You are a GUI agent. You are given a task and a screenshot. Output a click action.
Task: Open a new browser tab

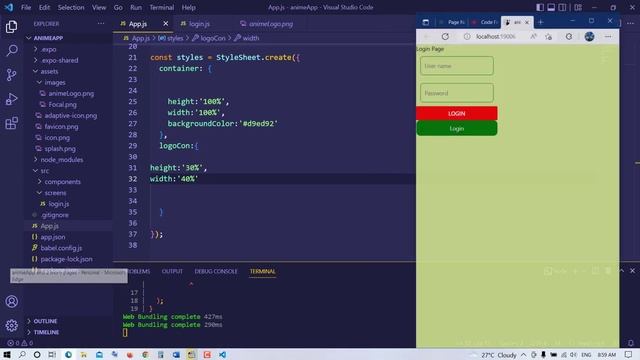tap(540, 22)
